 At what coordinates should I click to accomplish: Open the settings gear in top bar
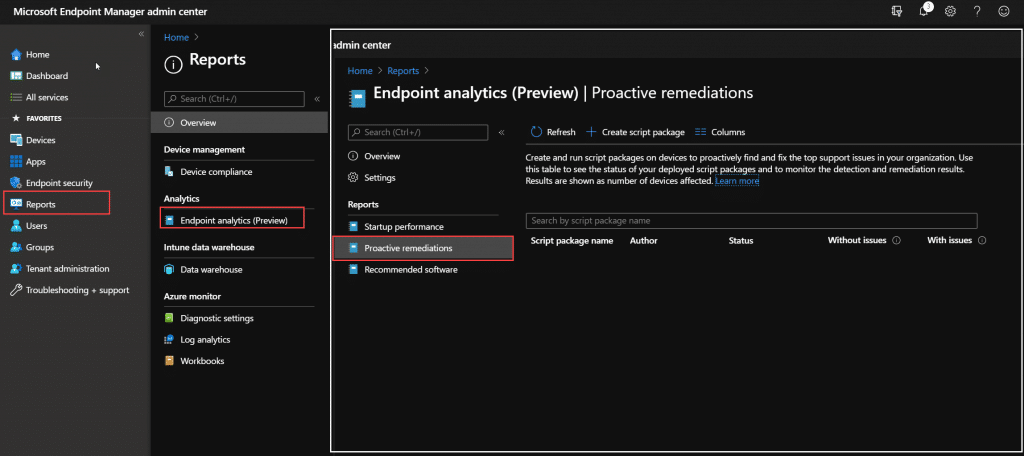pyautogui.click(x=950, y=11)
